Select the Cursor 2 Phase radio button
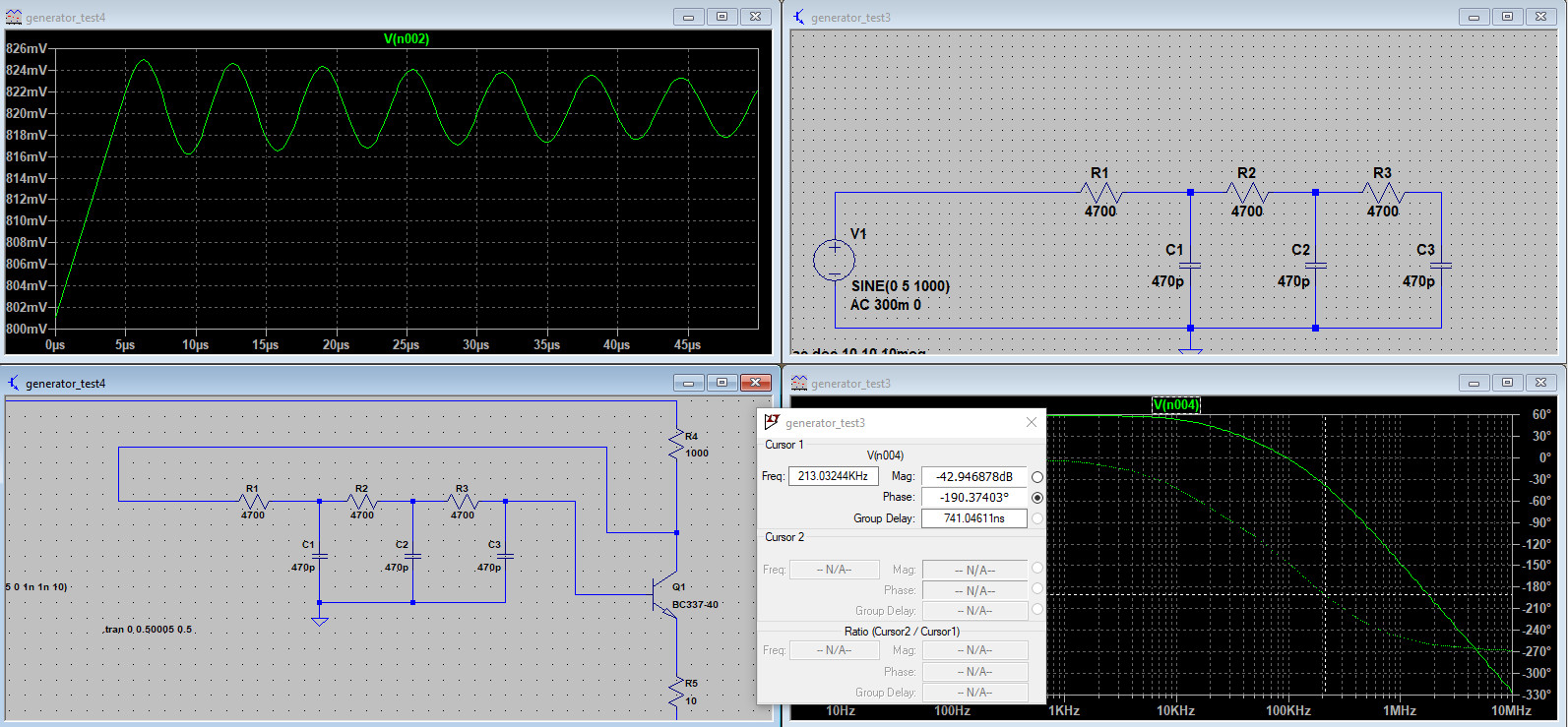This screenshot has height=727, width=1568. tap(1037, 589)
